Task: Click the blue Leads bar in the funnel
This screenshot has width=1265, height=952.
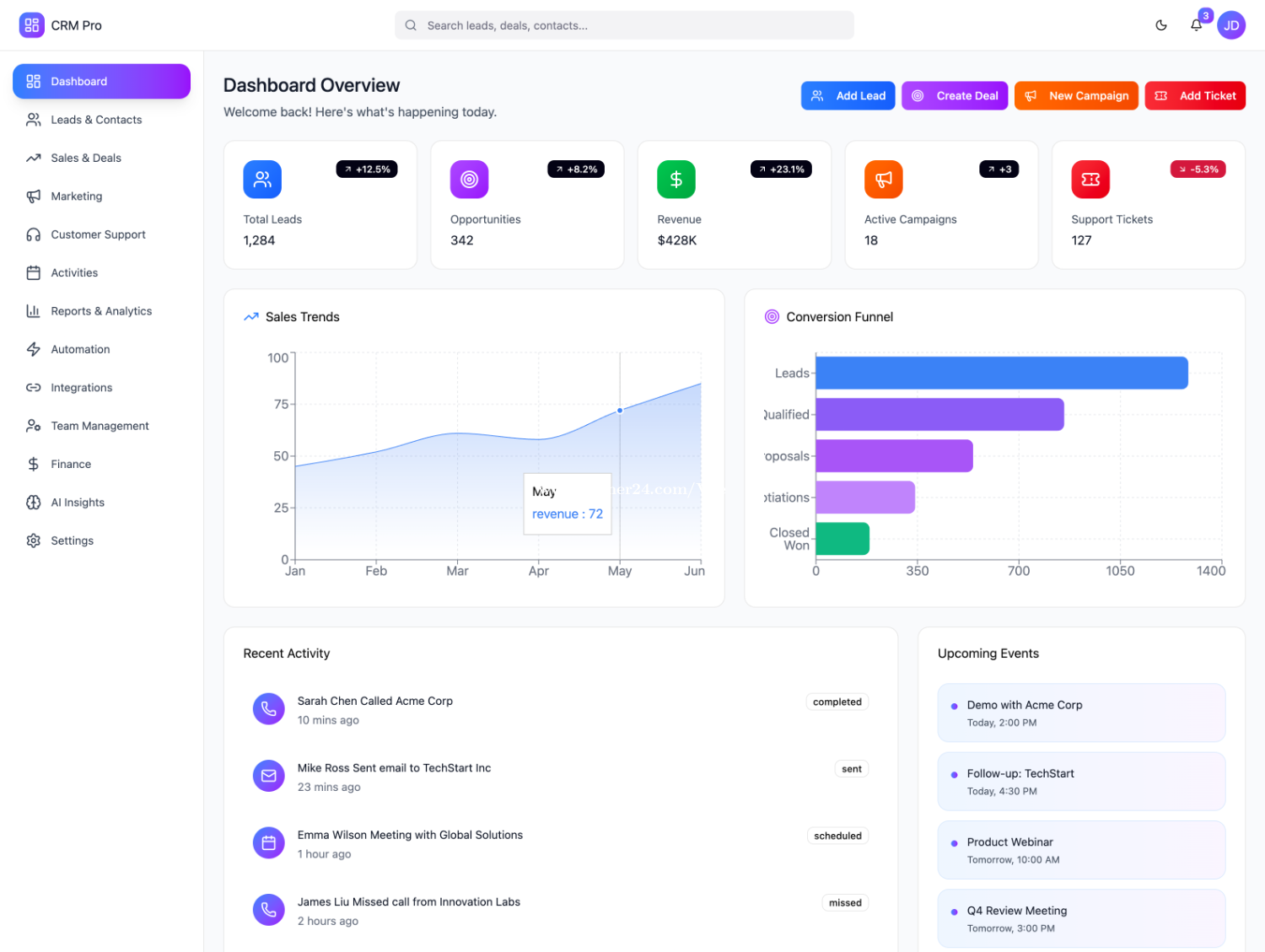Action: coord(1001,374)
